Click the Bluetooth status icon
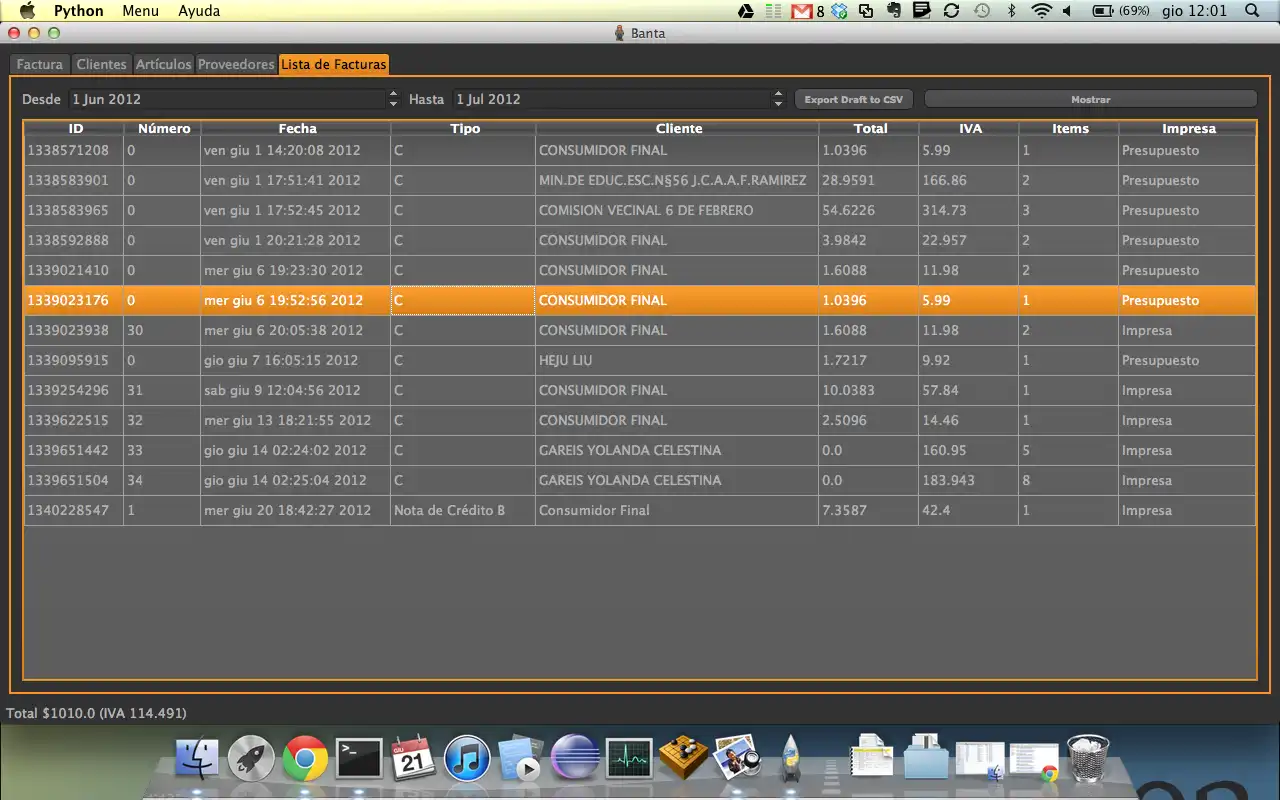 1011,11
